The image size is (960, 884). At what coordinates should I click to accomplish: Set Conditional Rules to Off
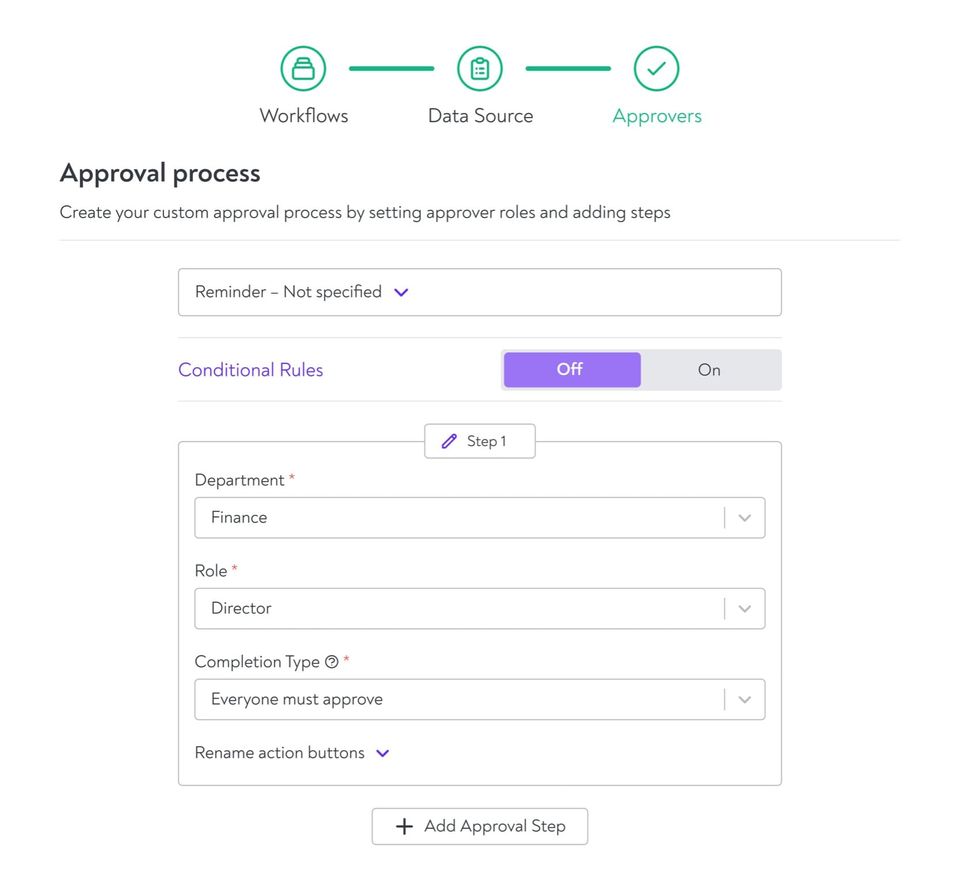pyautogui.click(x=572, y=370)
